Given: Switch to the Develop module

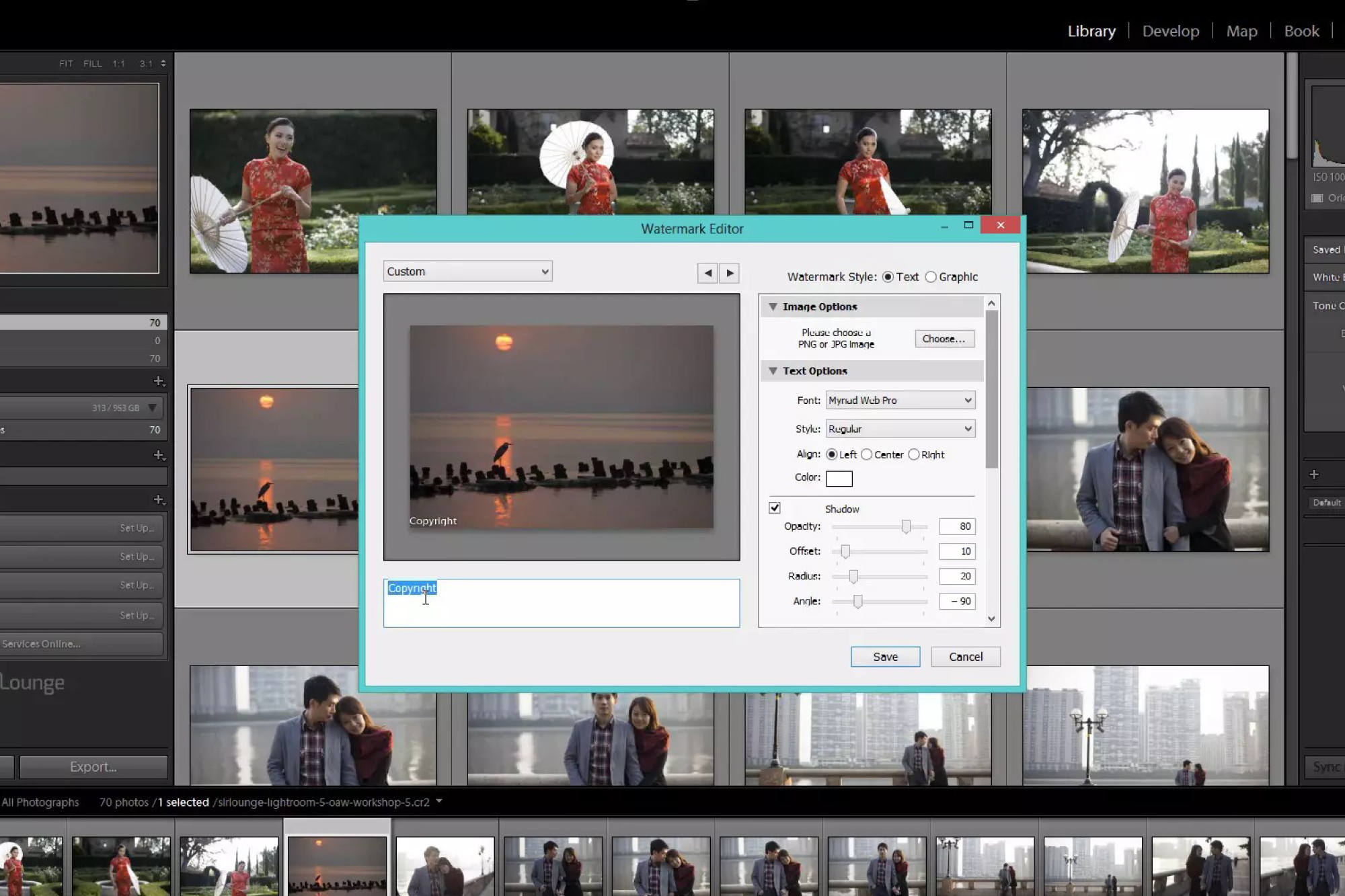Looking at the screenshot, I should coord(1171,31).
